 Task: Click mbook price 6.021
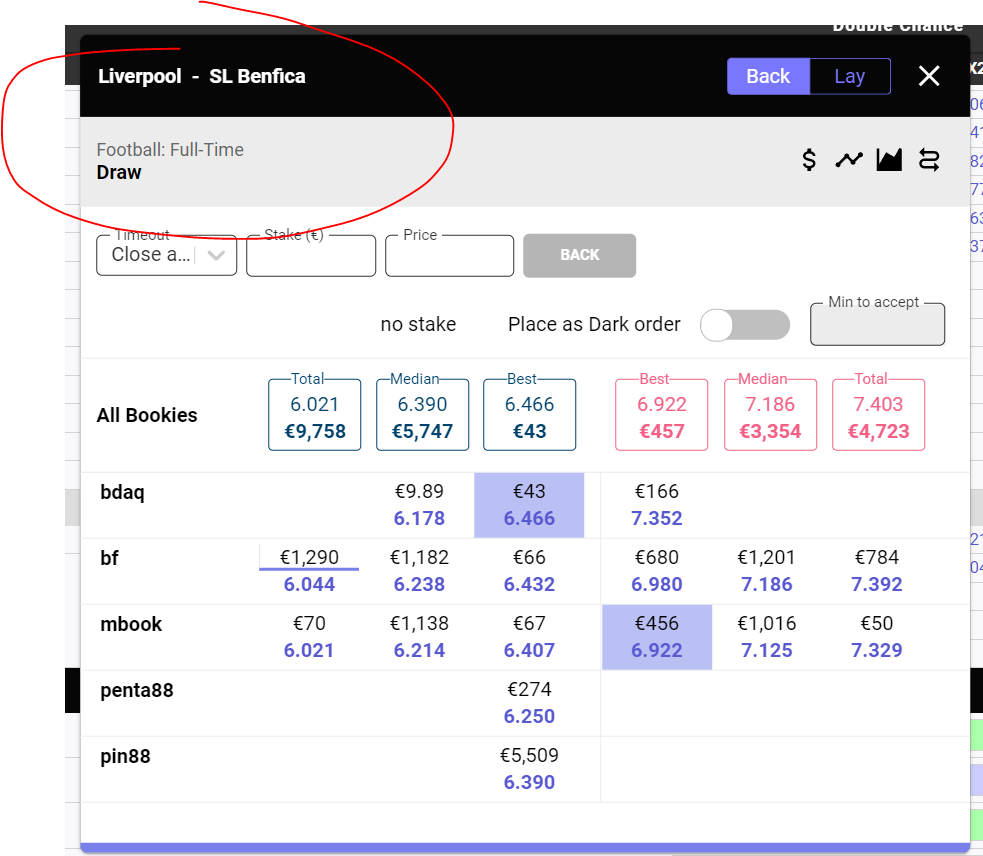pos(309,650)
